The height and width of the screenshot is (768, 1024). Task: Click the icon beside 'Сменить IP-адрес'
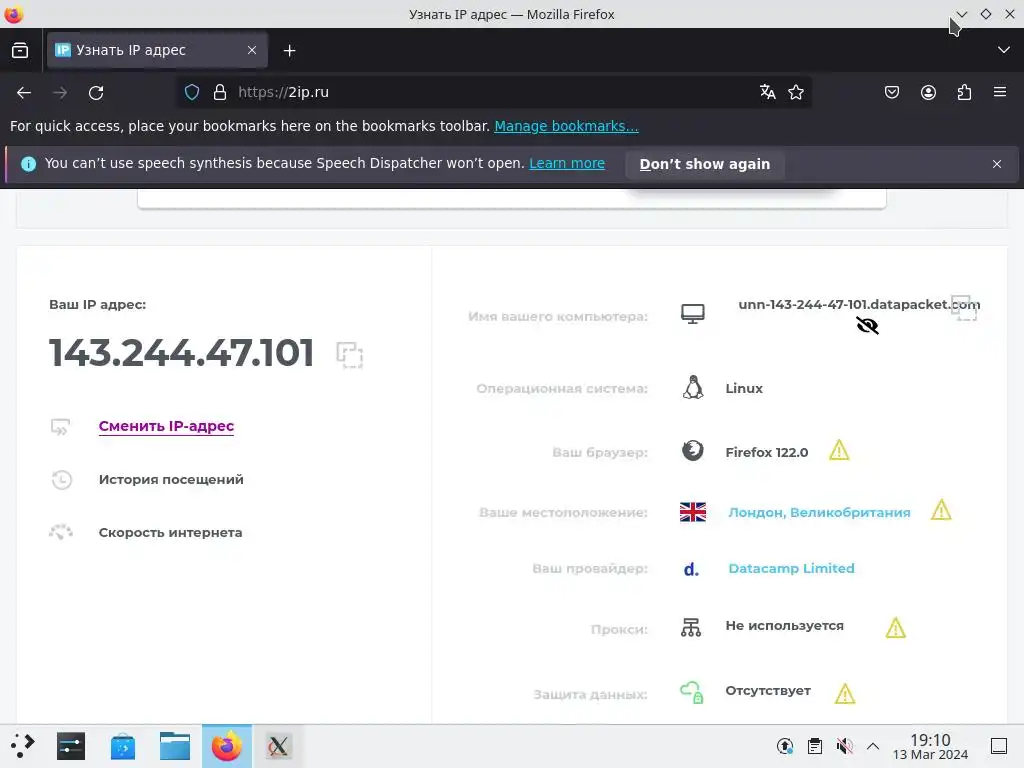click(60, 427)
